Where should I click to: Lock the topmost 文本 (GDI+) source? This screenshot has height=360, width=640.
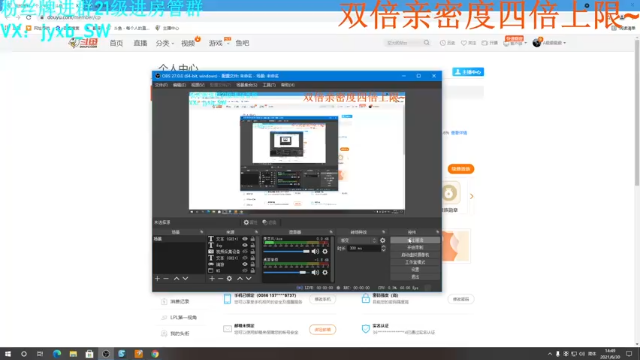tap(253, 239)
